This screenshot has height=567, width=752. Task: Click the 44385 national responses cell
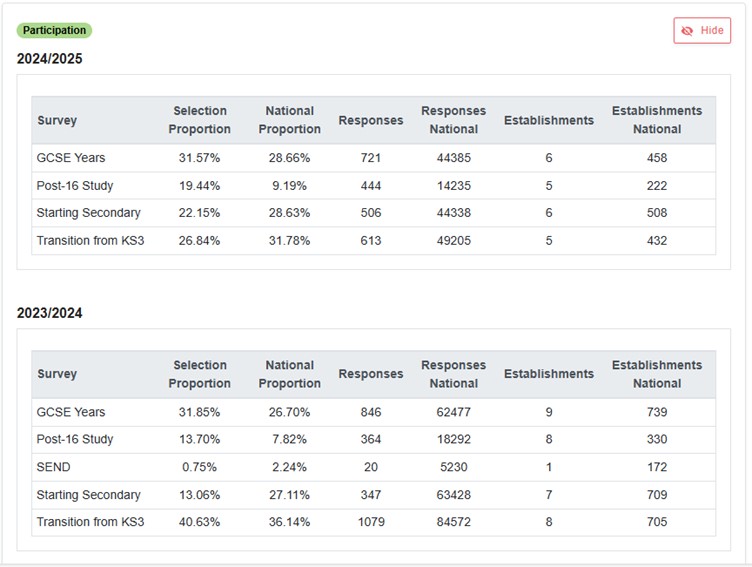453,158
